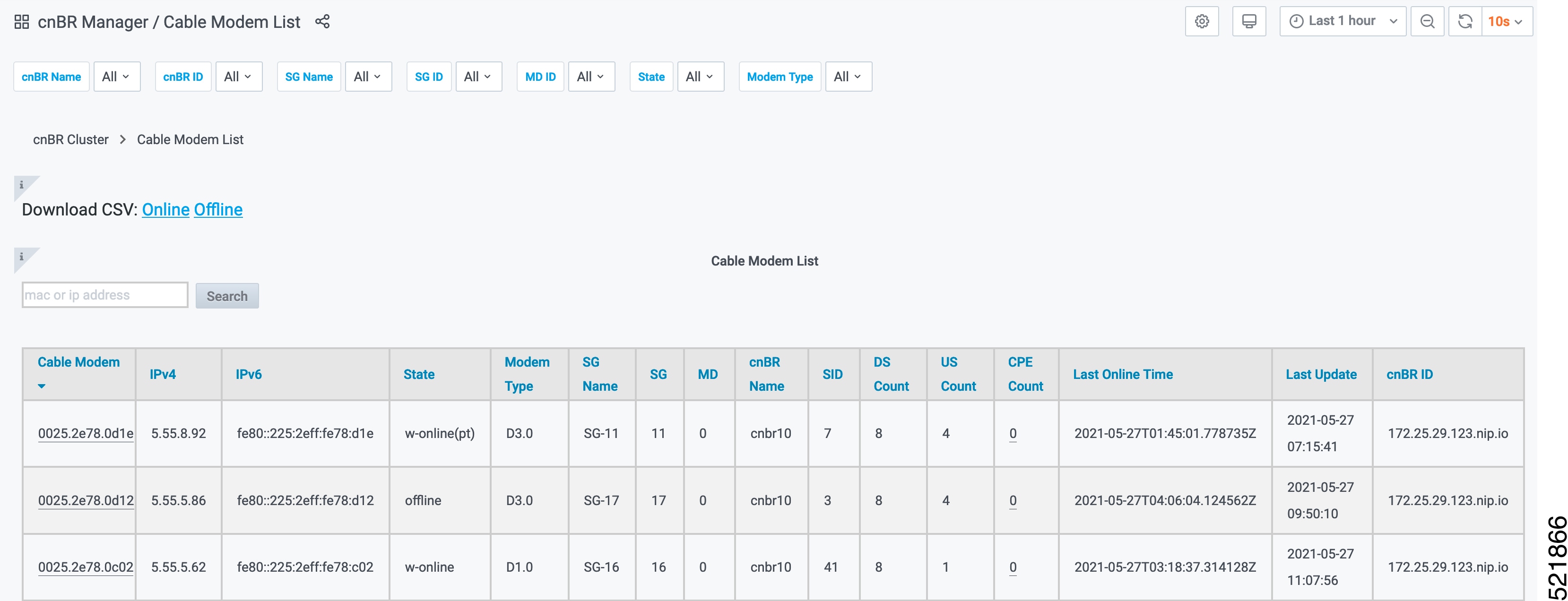
Task: Sort by SID column header
Action: click(x=833, y=375)
